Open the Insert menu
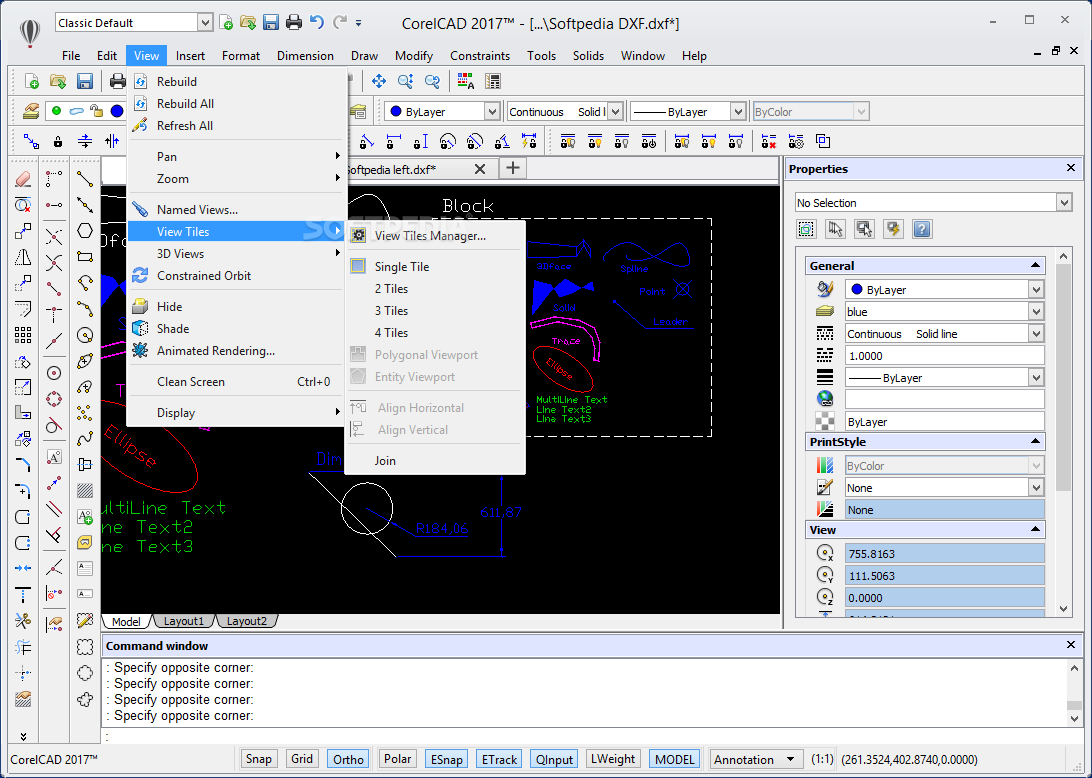Screen dimensions: 1092x778 (190, 56)
